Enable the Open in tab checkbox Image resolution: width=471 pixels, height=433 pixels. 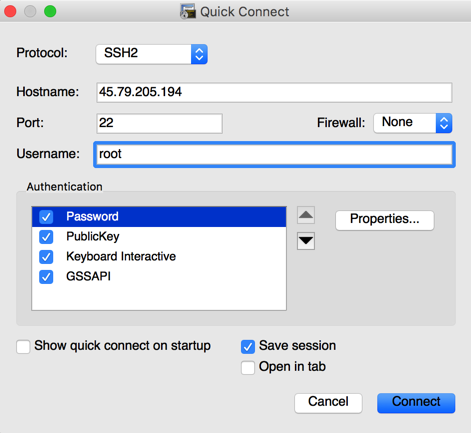tap(248, 368)
